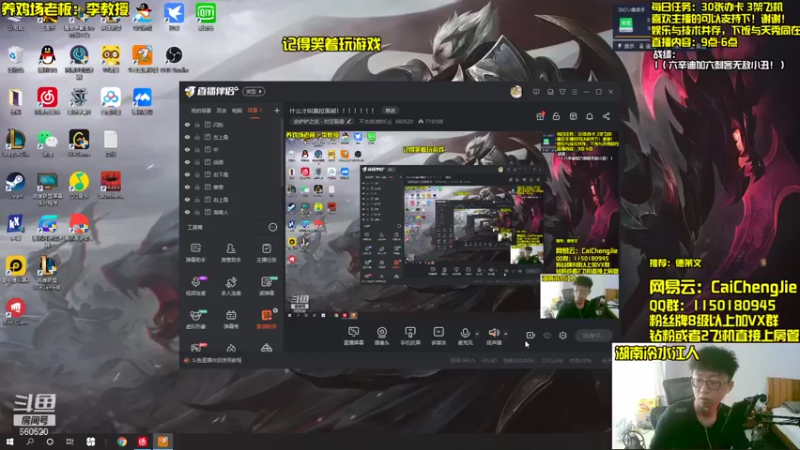
Task: Click the streamer avatar in title bar
Action: click(x=516, y=92)
